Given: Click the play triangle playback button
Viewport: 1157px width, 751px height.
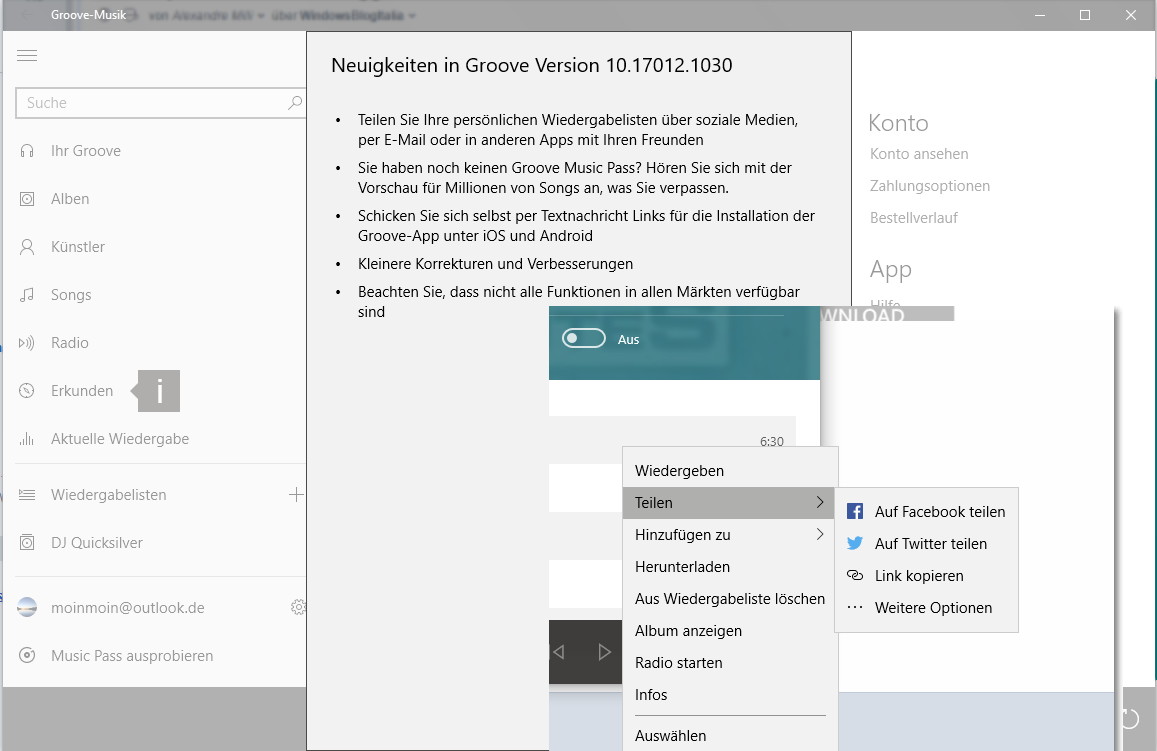Looking at the screenshot, I should pos(604,652).
